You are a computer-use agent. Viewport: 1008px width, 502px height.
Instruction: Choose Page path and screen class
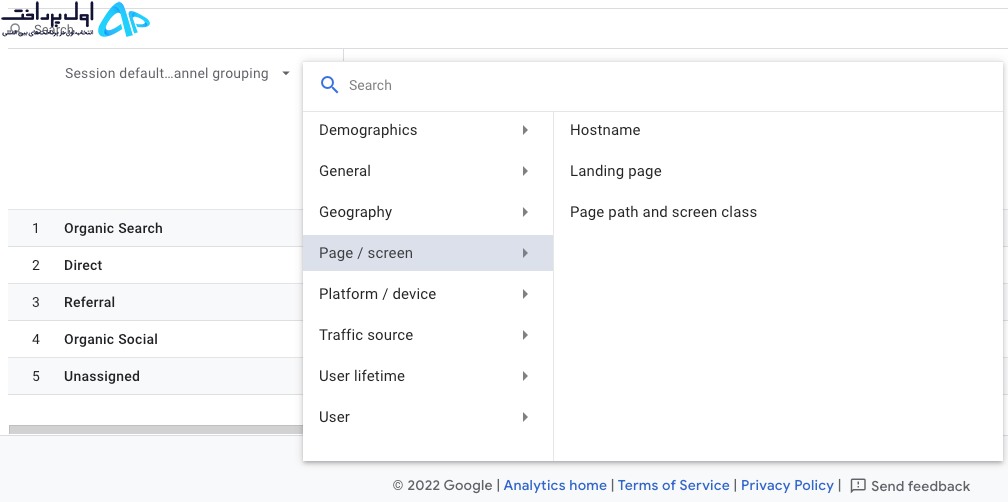coord(663,212)
